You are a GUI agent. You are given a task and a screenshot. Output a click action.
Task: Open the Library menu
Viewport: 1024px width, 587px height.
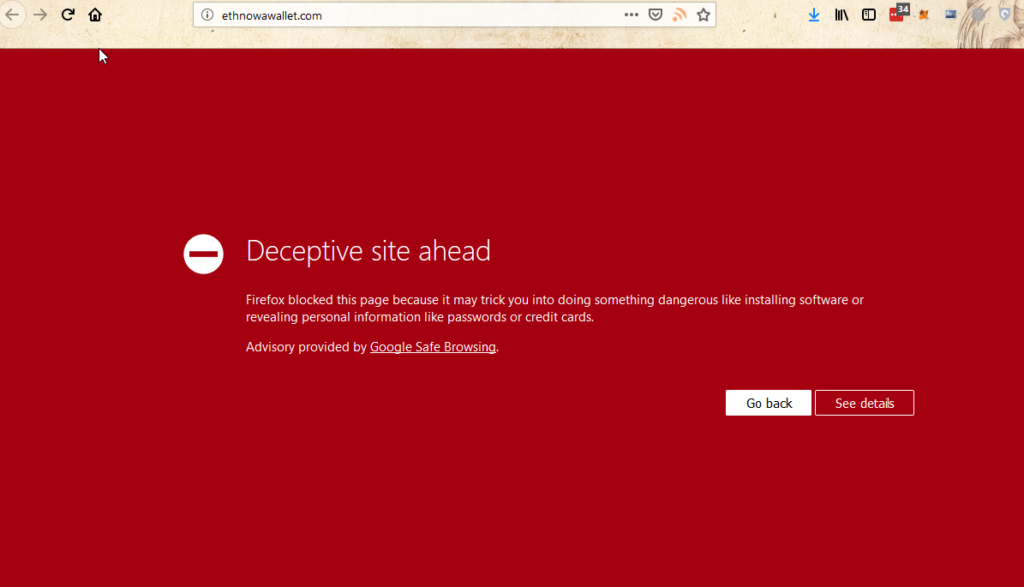coord(842,15)
